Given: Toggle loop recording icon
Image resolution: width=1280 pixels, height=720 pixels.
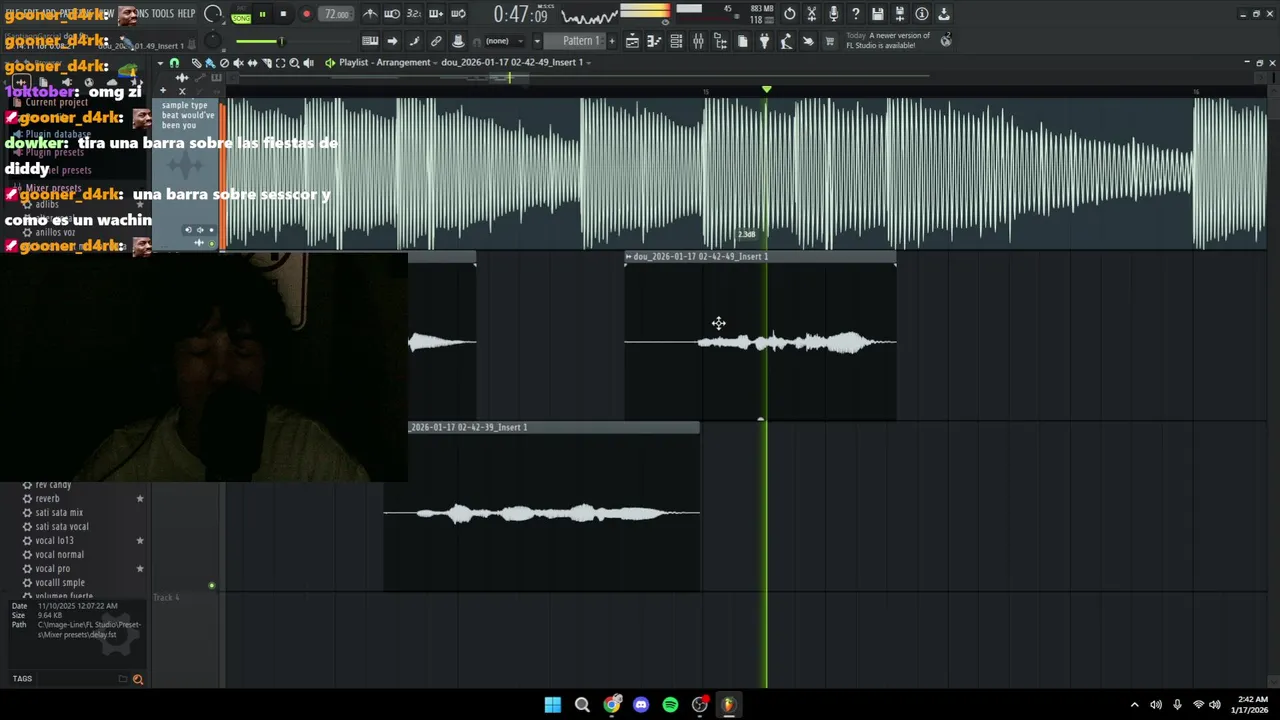Looking at the screenshot, I should 458,14.
